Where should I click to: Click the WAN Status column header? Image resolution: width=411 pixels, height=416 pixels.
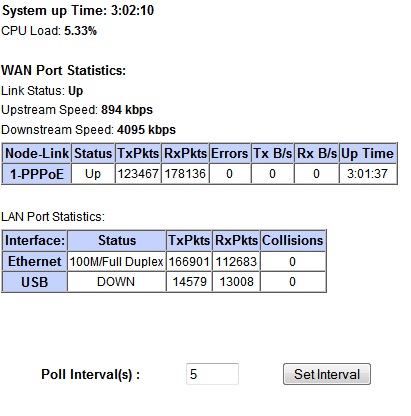[x=93, y=153]
